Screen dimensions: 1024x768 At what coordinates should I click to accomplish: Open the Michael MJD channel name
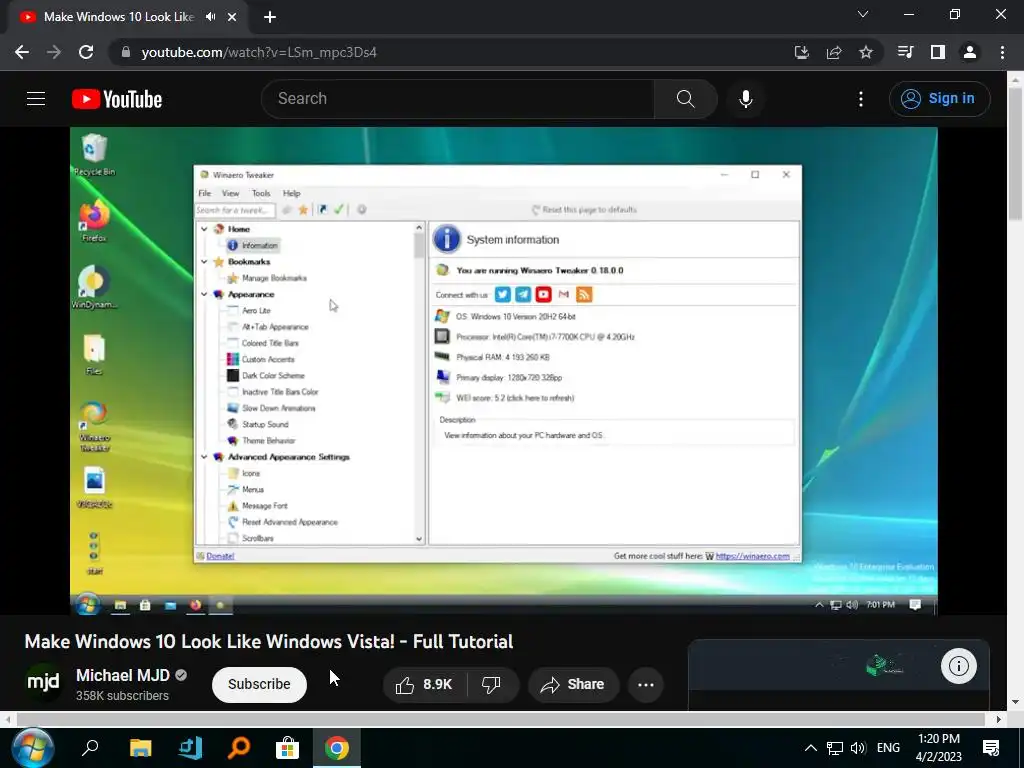click(123, 675)
